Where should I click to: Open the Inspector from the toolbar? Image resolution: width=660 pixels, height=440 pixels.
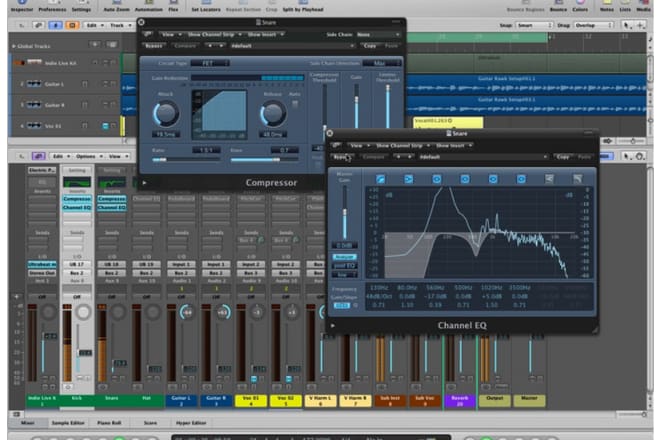click(x=21, y=6)
